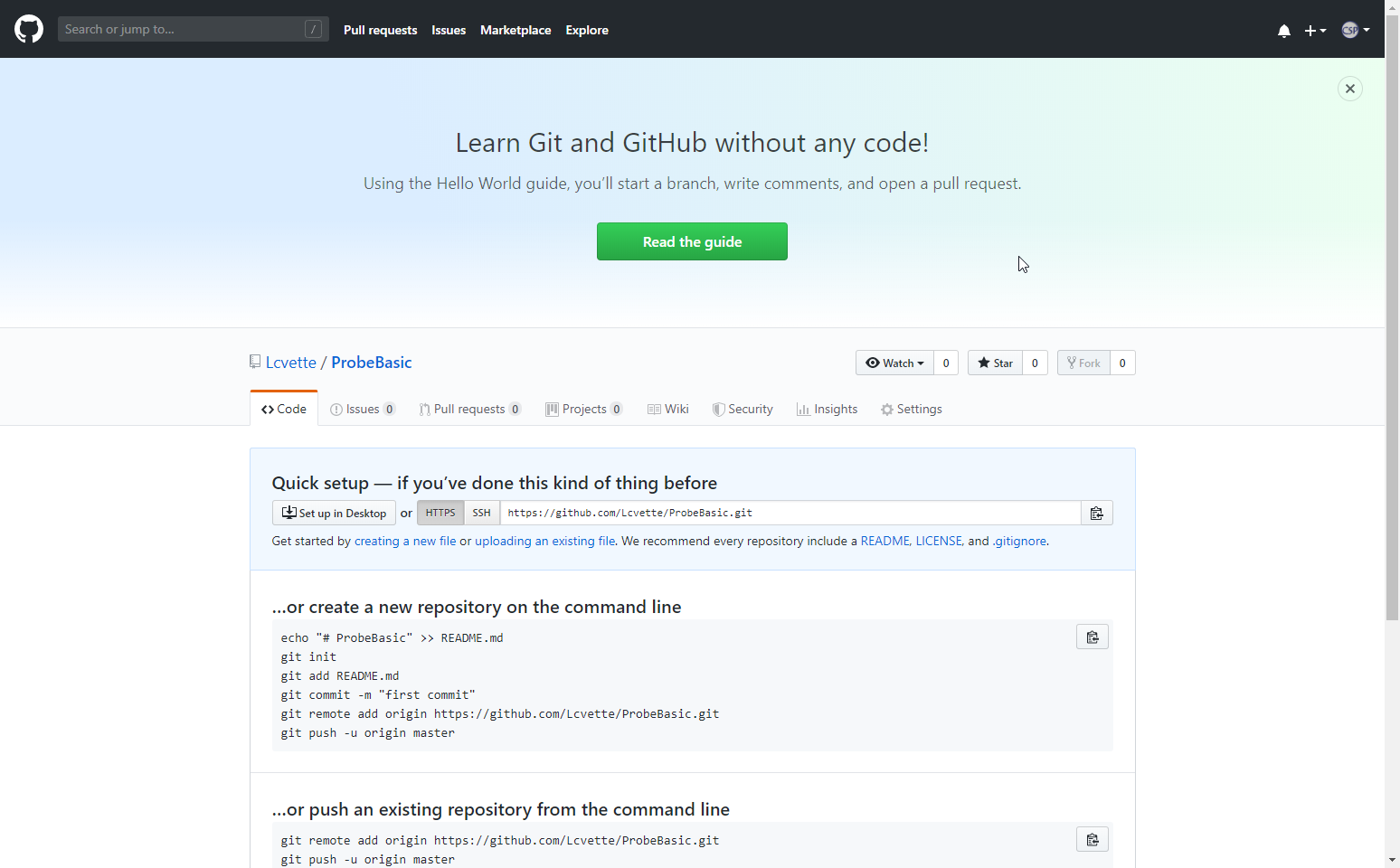Image resolution: width=1400 pixels, height=868 pixels.
Task: Open the notifications bell
Action: (x=1283, y=31)
